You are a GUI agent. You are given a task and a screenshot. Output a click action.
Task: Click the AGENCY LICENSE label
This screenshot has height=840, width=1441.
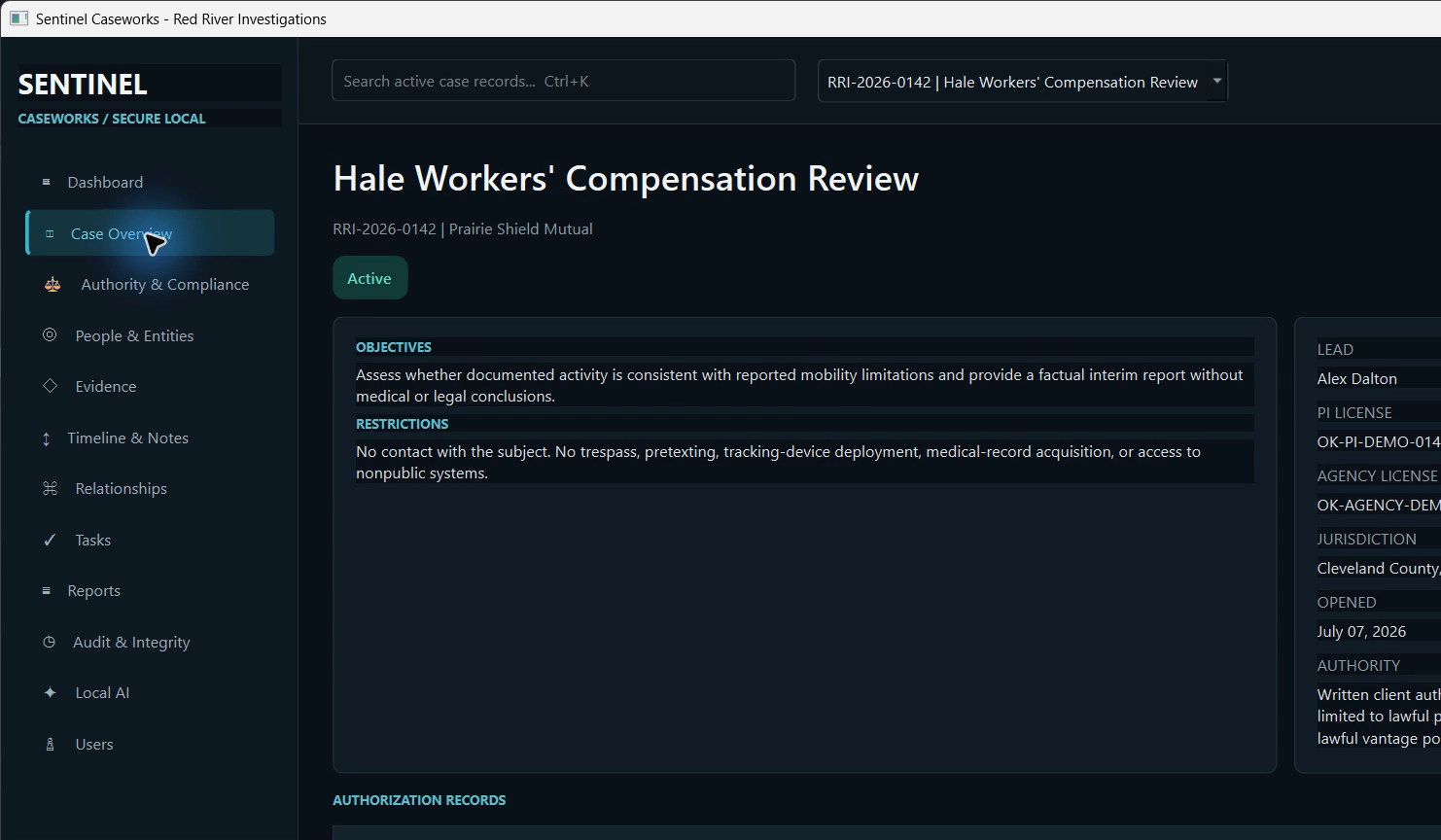point(1377,475)
